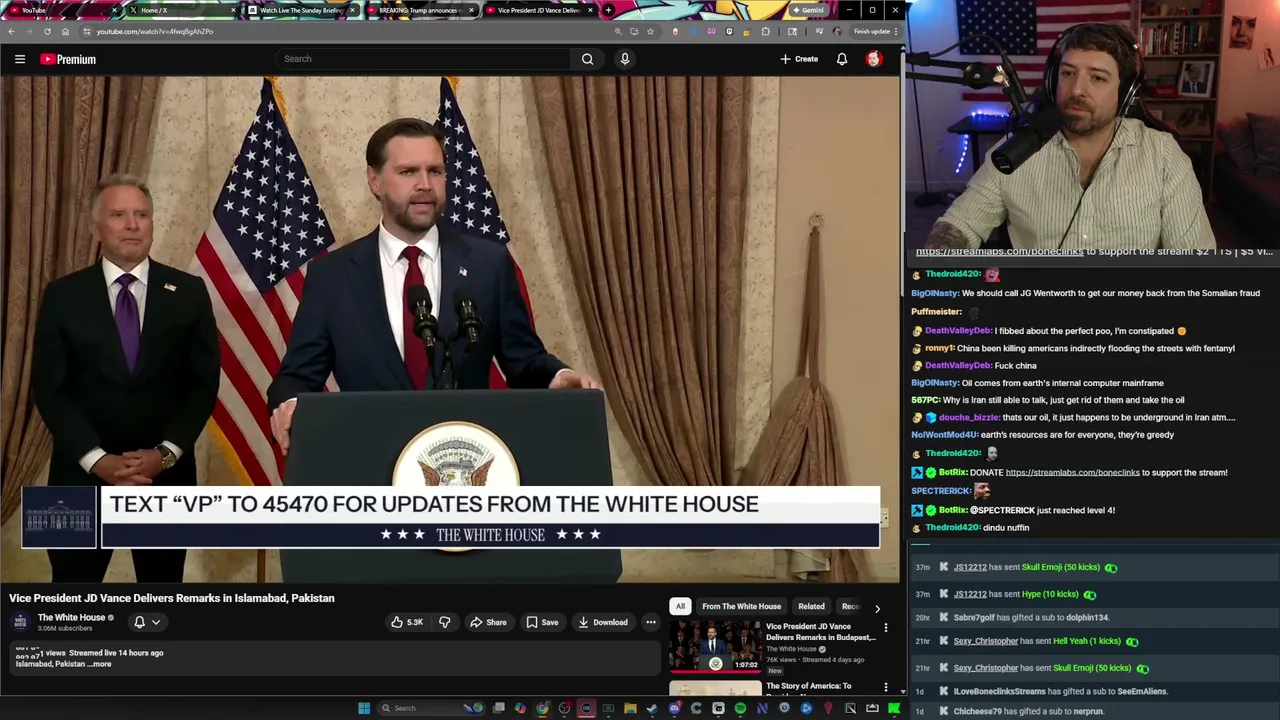
Task: Click the address bar URL
Action: click(x=154, y=31)
